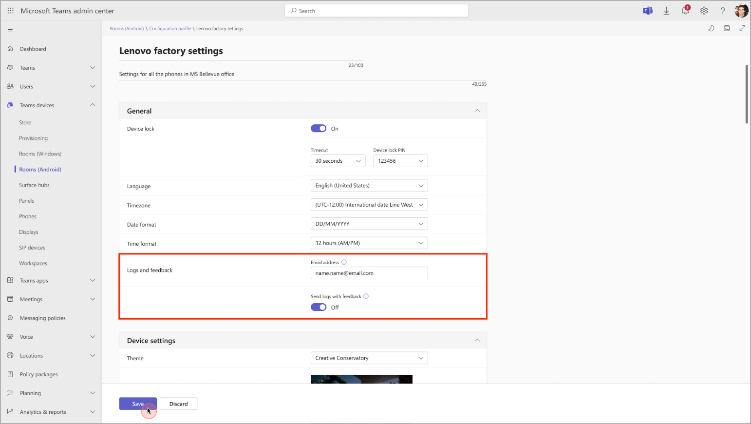
Task: Collapse the Device settings section chevron
Action: tap(477, 340)
